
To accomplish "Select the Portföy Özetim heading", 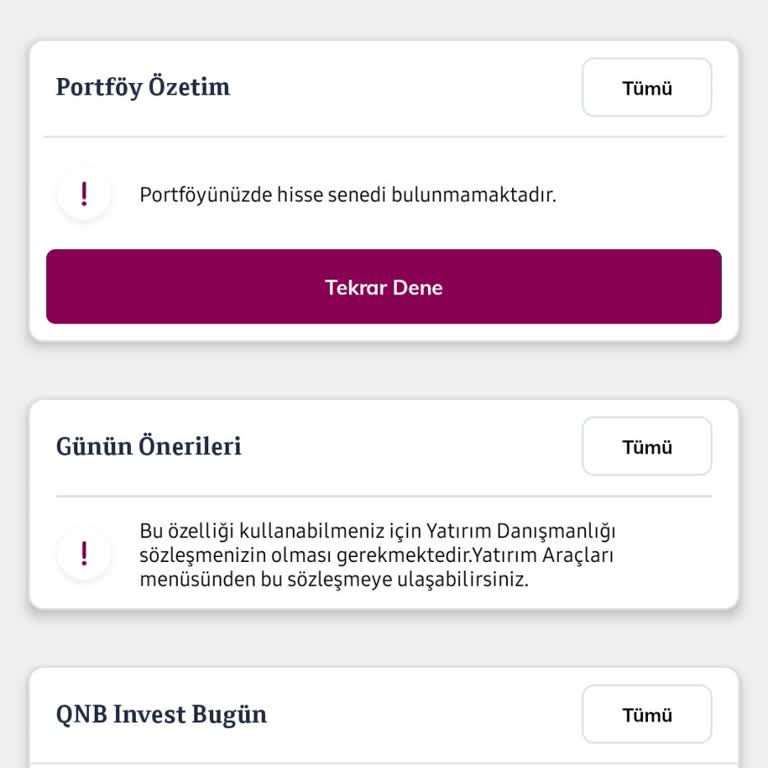I will 143,87.
